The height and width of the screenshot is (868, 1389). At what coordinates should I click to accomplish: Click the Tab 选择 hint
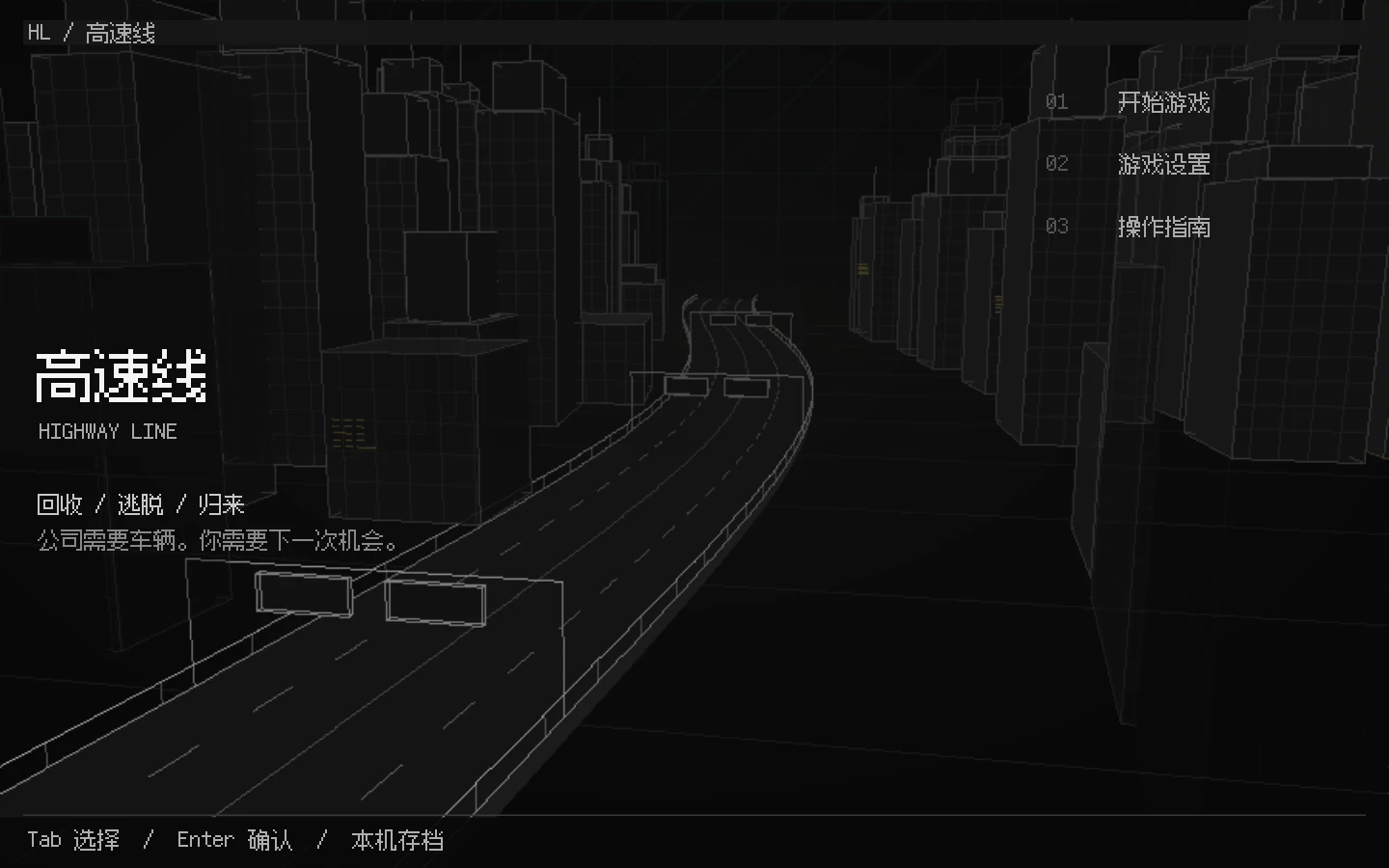pyautogui.click(x=73, y=840)
